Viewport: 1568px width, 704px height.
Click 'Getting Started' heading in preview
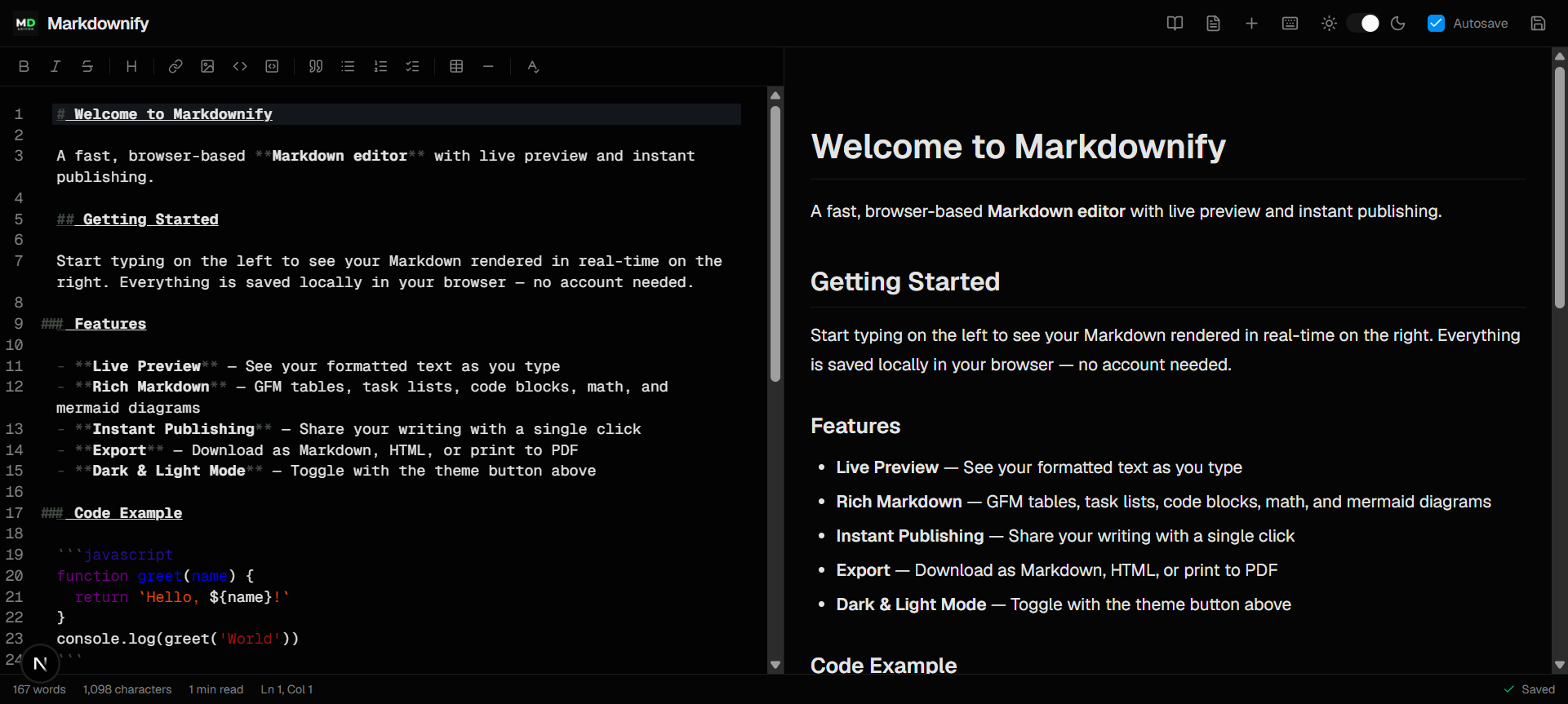click(905, 281)
